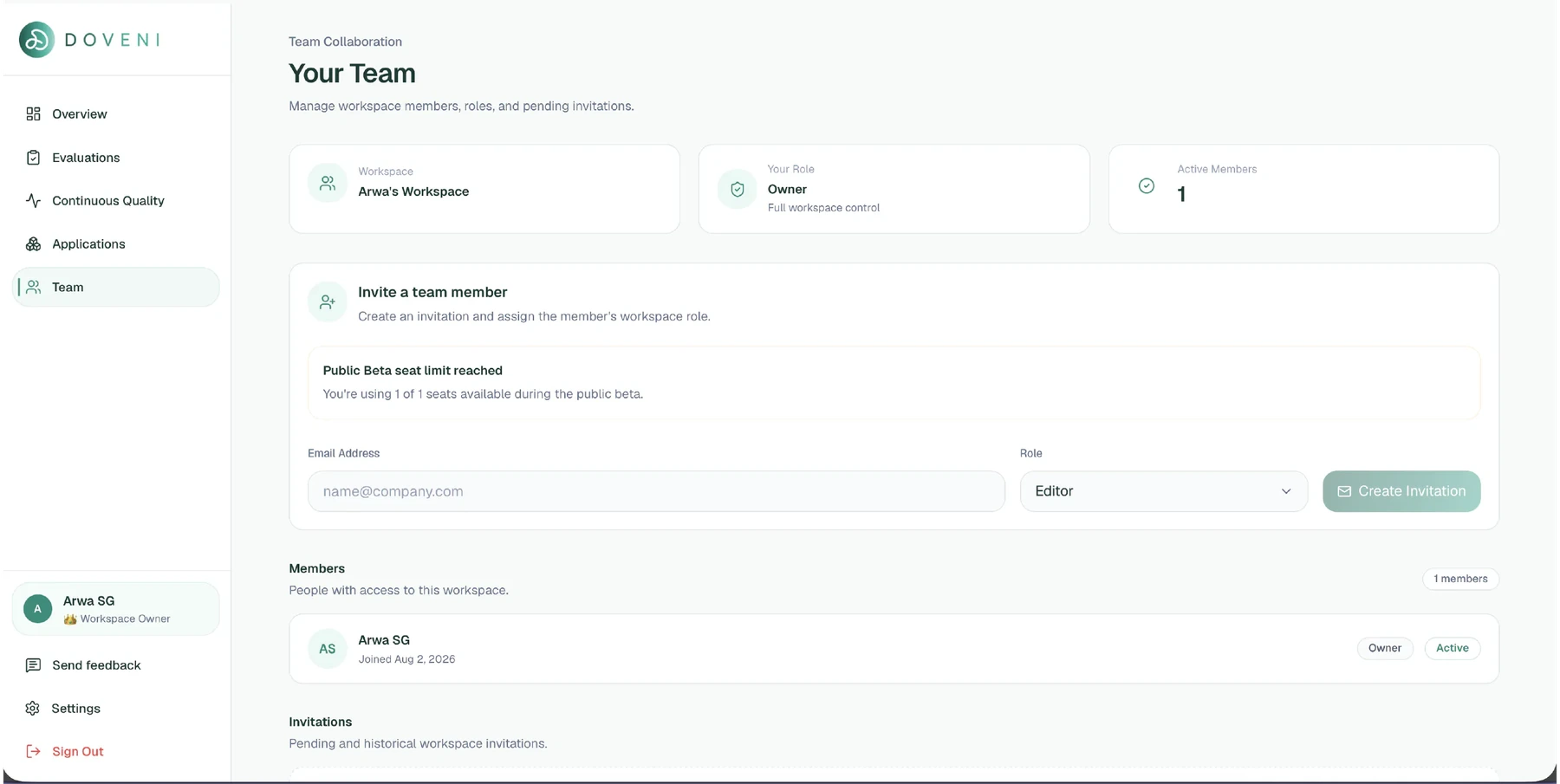Image resolution: width=1560 pixels, height=784 pixels.
Task: Open Send feedback
Action: tap(116, 665)
